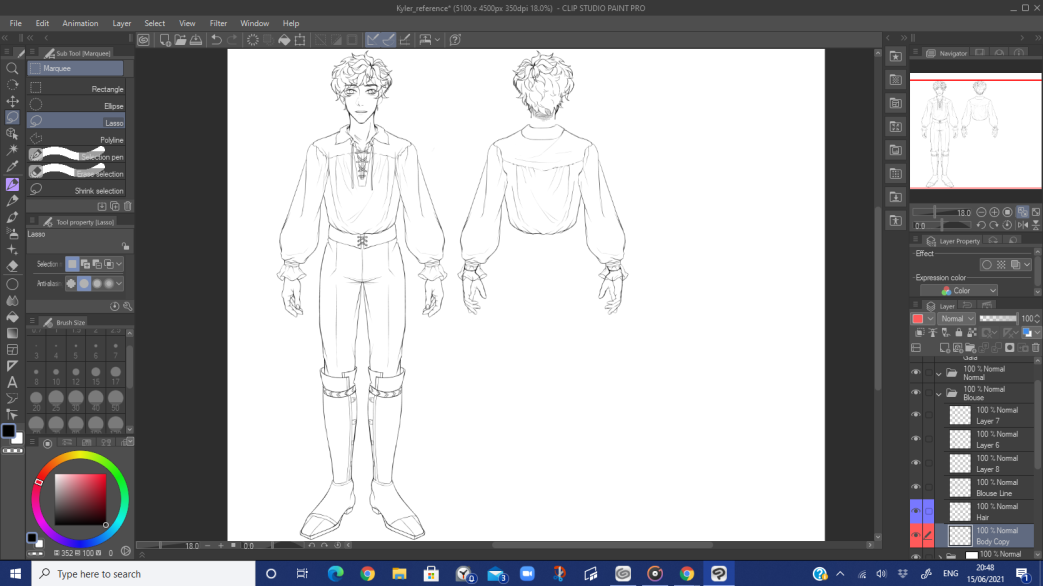
Task: Open the Filter menu
Action: click(x=218, y=23)
